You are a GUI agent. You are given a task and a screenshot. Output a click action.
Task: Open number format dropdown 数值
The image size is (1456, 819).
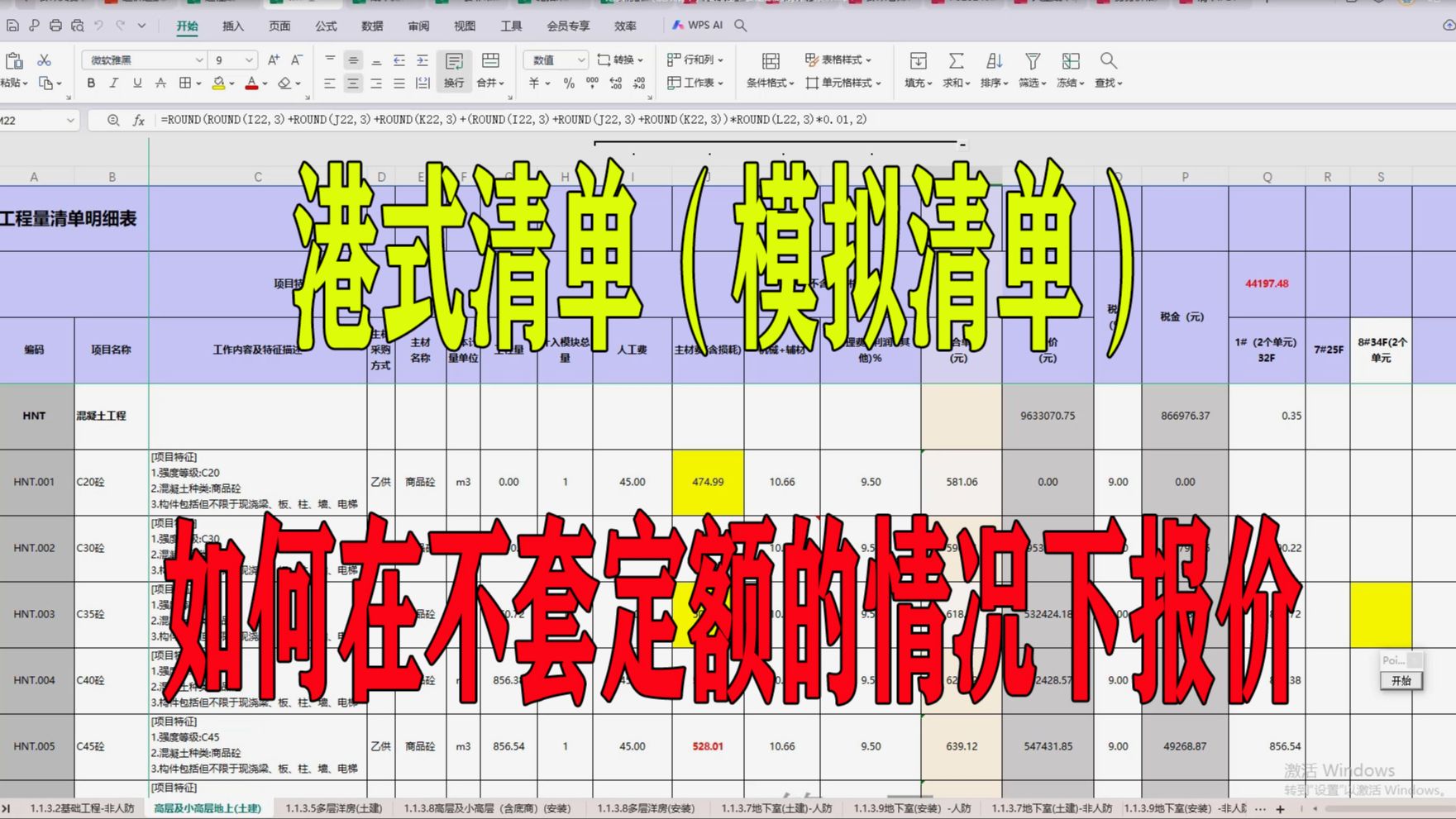580,60
